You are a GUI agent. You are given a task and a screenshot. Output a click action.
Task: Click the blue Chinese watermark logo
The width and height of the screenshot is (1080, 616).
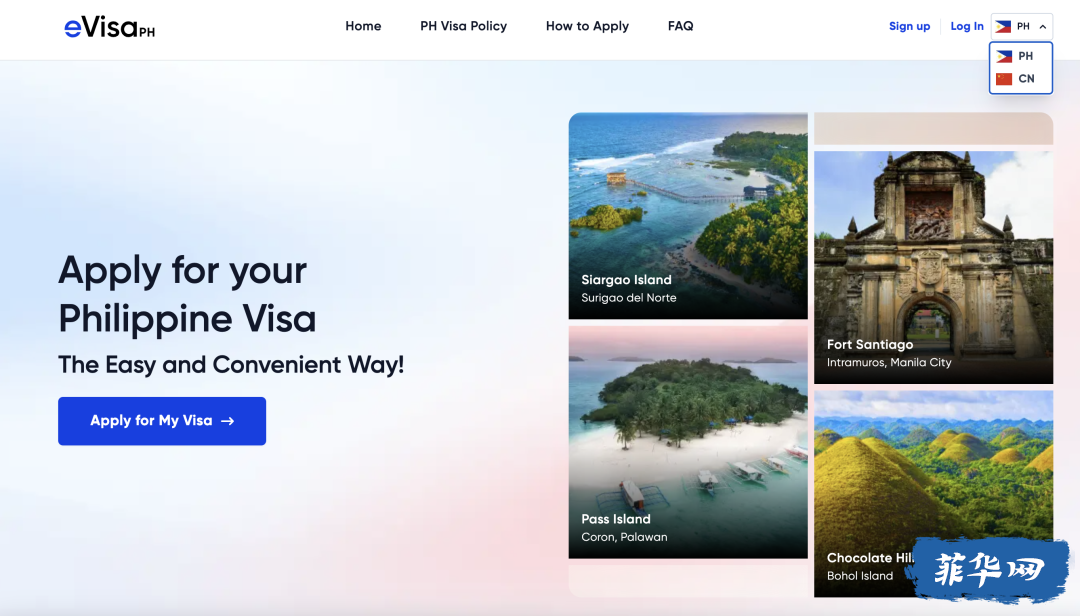click(x=989, y=570)
